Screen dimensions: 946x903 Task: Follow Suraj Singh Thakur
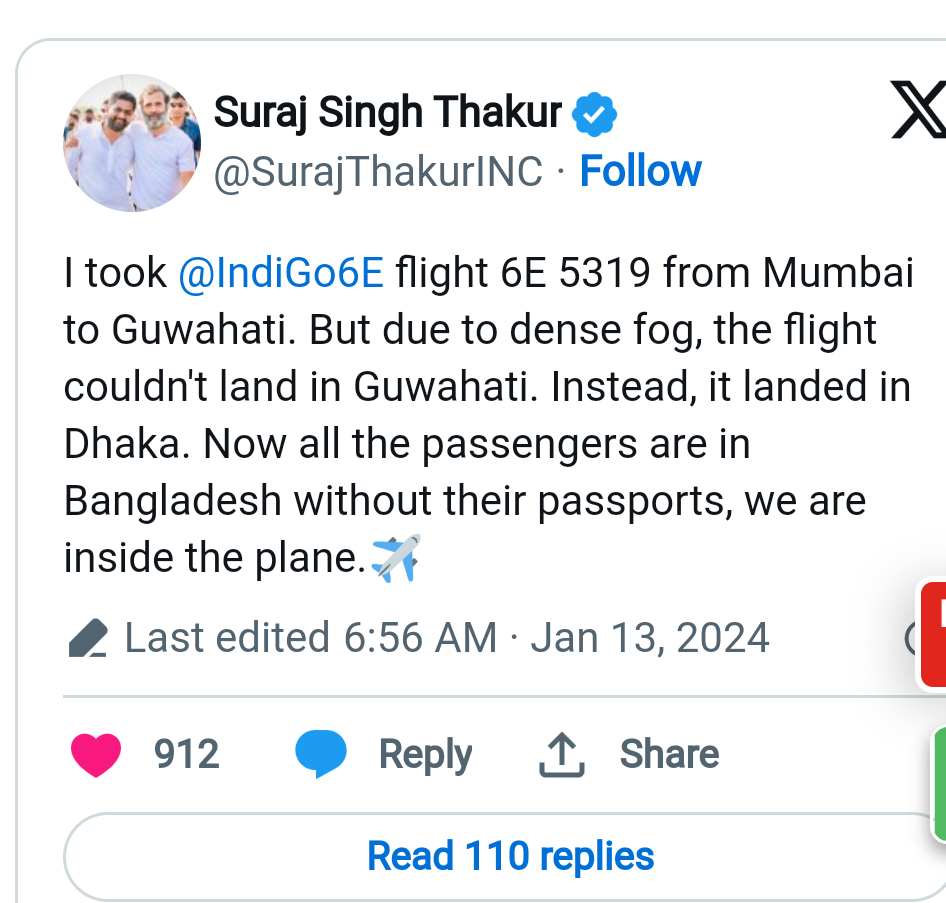[640, 171]
